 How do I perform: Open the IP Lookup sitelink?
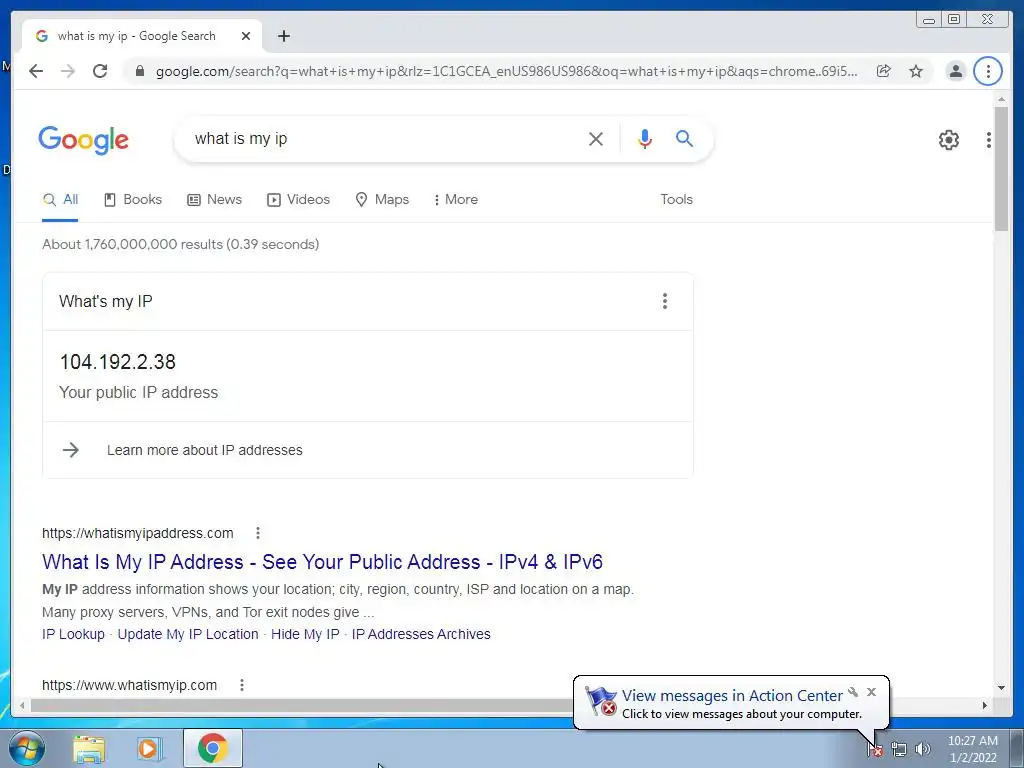pyautogui.click(x=73, y=634)
